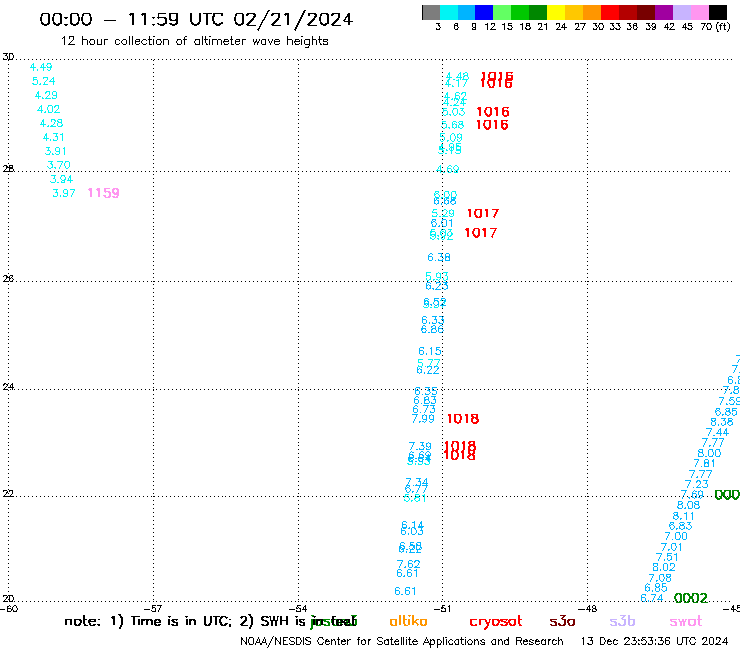Image resolution: width=740 pixels, height=650 pixels.
Task: Click the latitude axis label 26
Action: 8,279
